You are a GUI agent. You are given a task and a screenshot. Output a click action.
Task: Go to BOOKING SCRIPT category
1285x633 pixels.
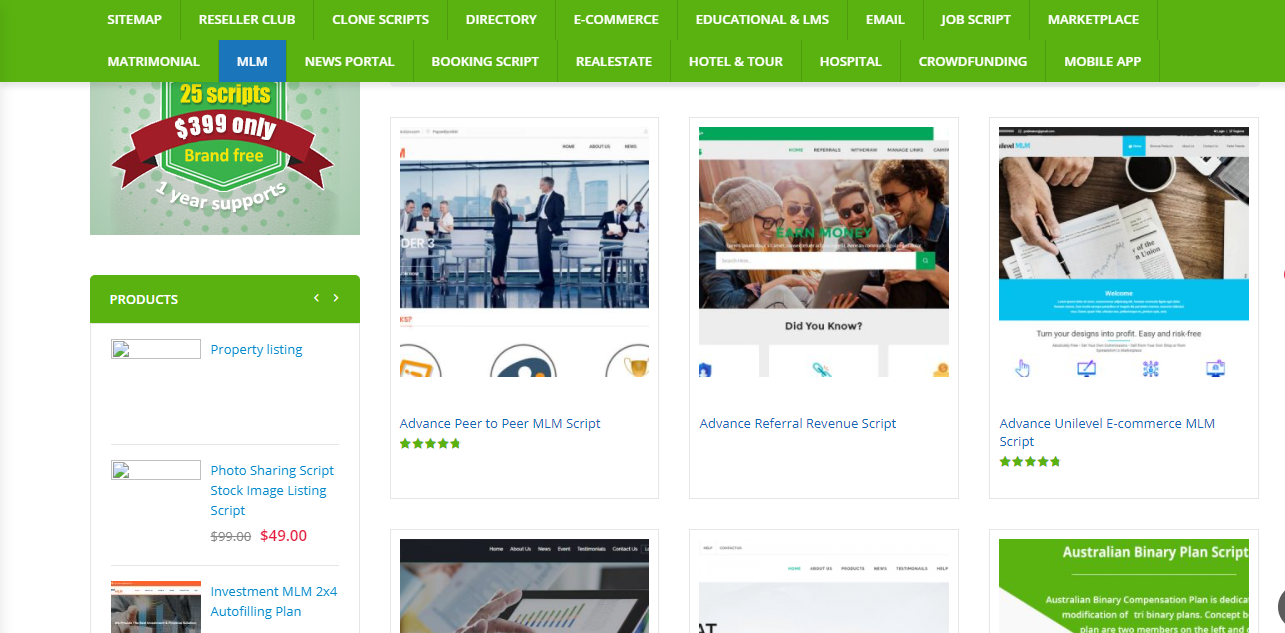pyautogui.click(x=485, y=61)
